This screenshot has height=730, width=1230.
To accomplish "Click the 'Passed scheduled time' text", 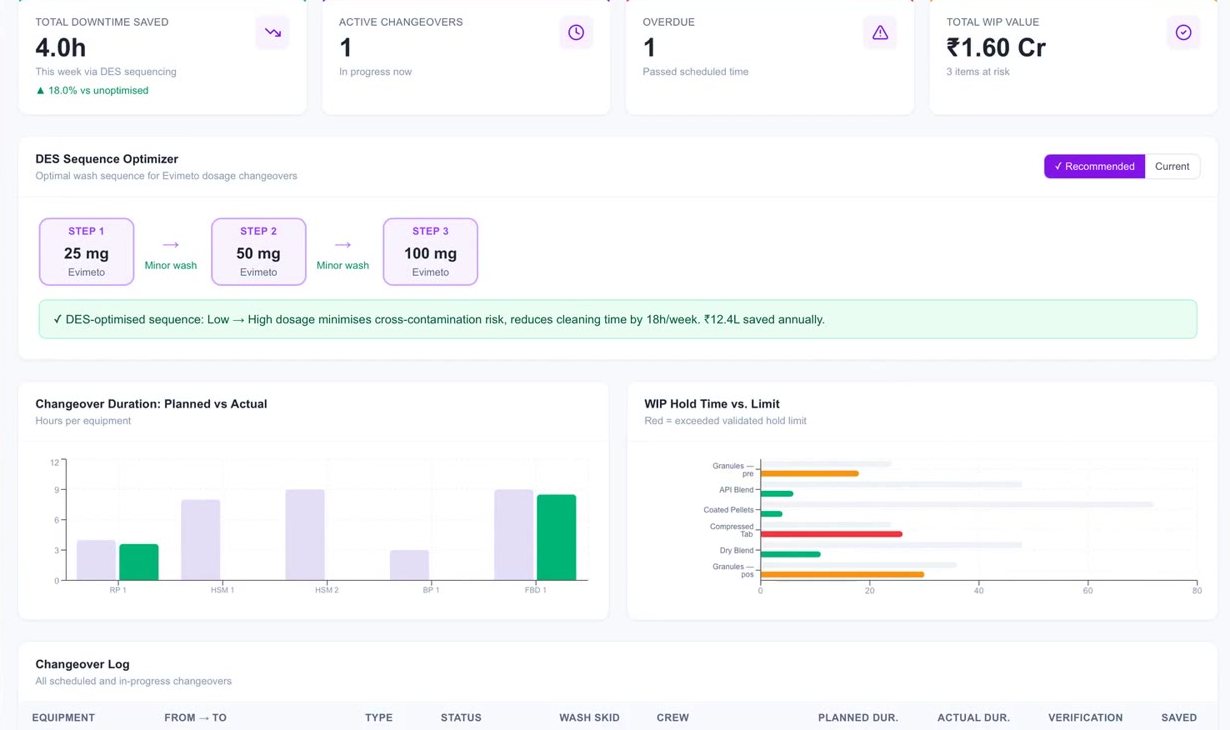I will pos(695,72).
